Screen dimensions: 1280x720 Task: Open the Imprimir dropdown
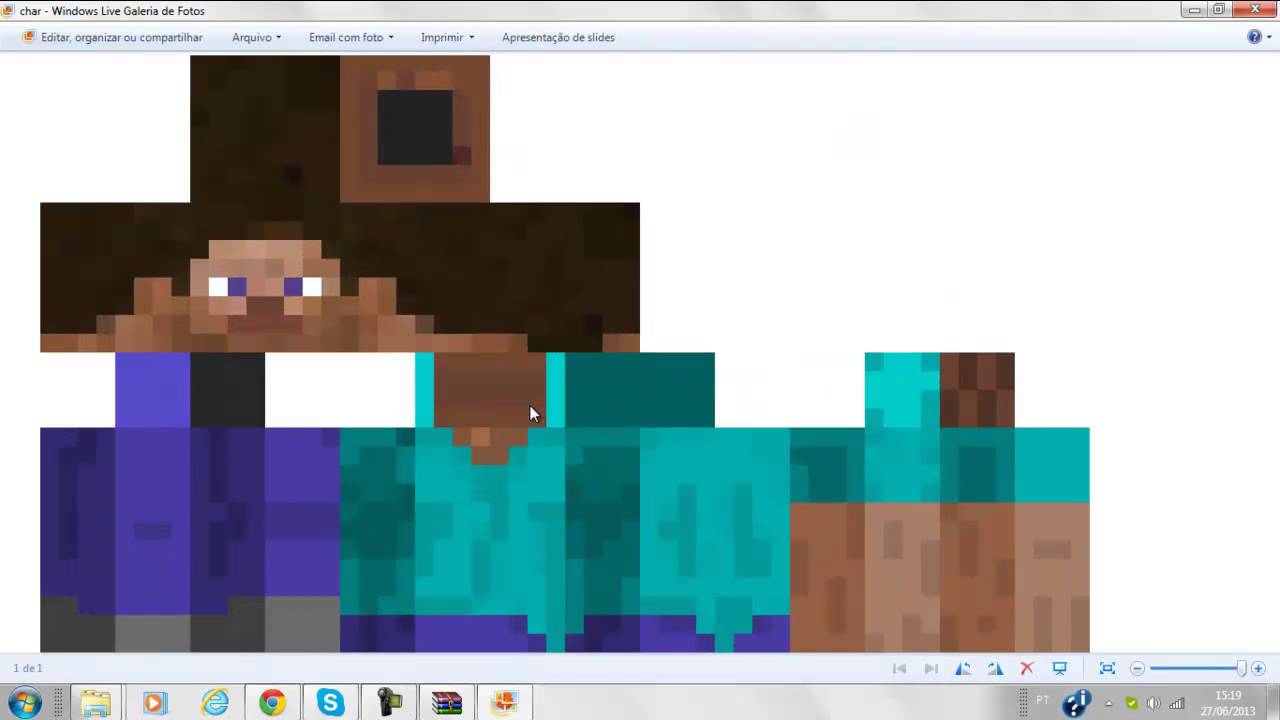tap(447, 37)
